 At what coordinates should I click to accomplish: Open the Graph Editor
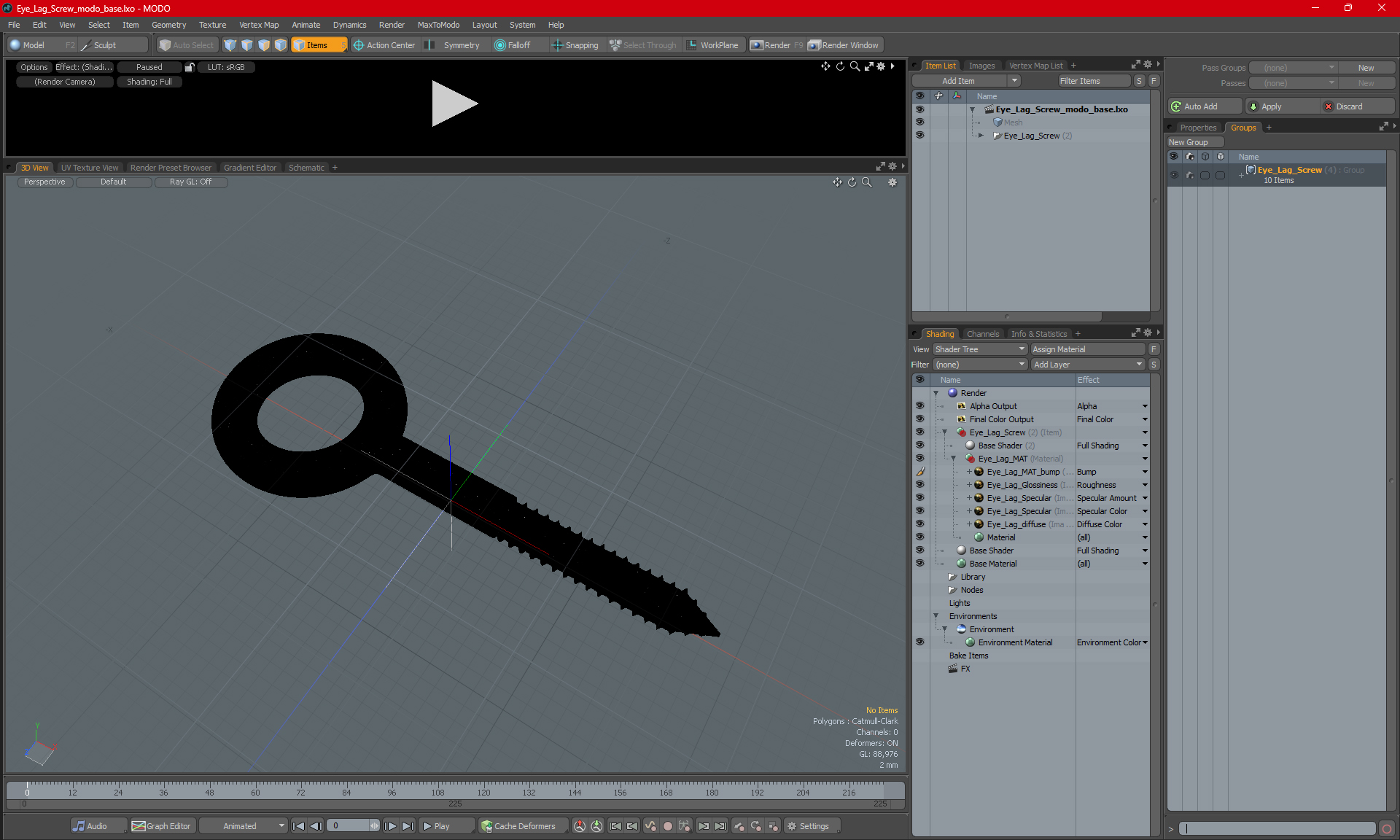162,826
